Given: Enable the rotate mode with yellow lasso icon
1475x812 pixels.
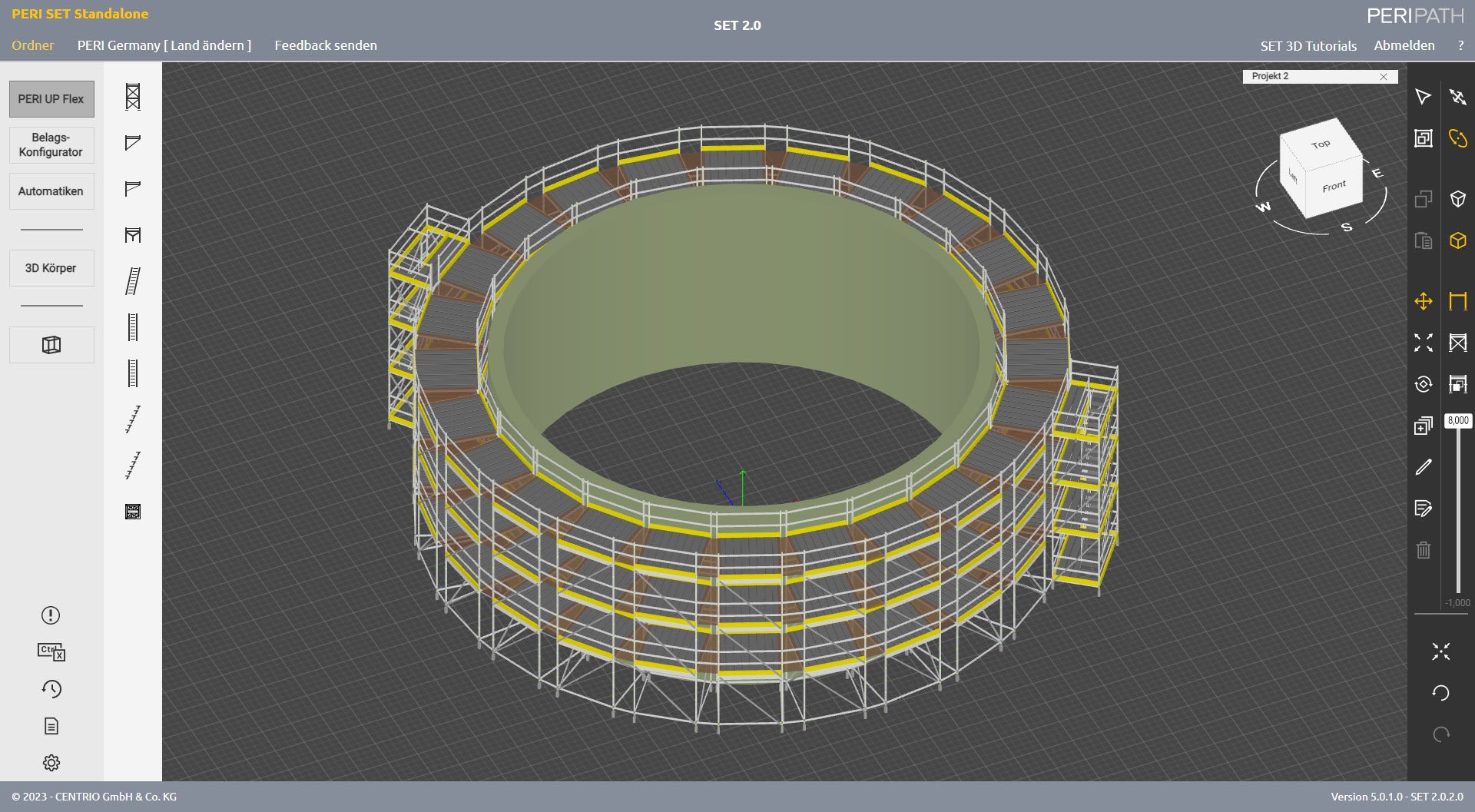Looking at the screenshot, I should tap(1457, 139).
